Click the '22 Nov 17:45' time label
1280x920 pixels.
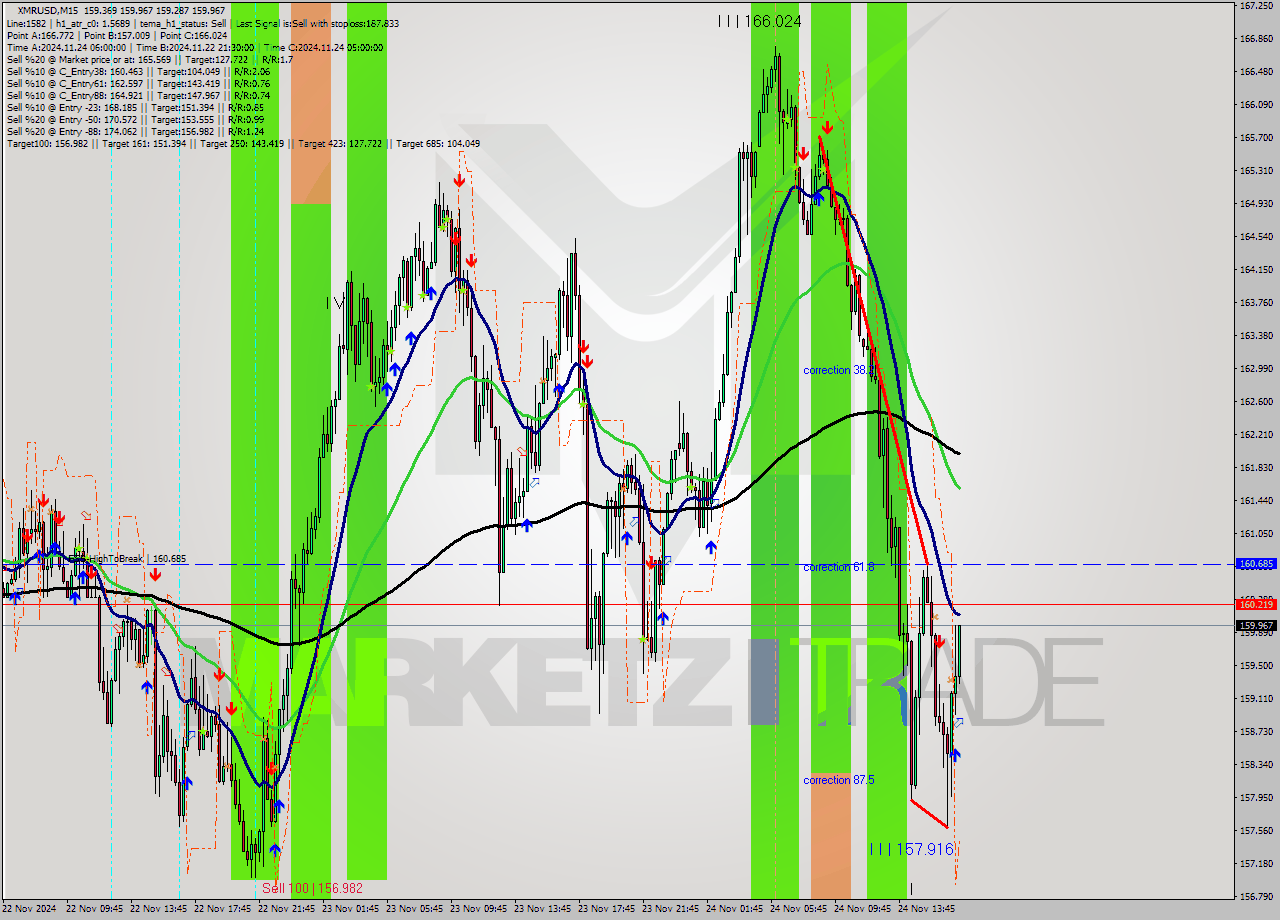(x=224, y=909)
